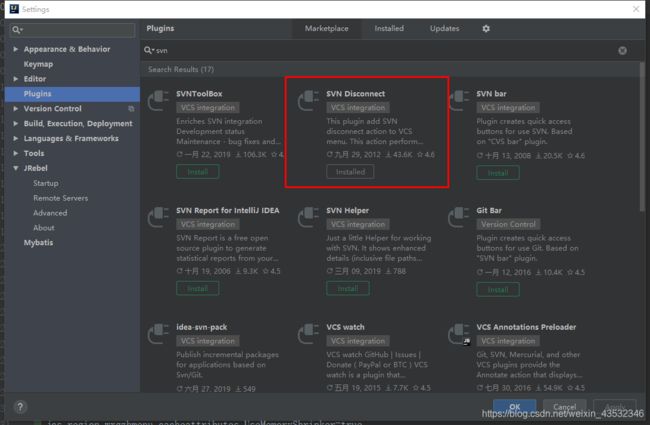Open the SVNToolBox plugin title

(199, 94)
